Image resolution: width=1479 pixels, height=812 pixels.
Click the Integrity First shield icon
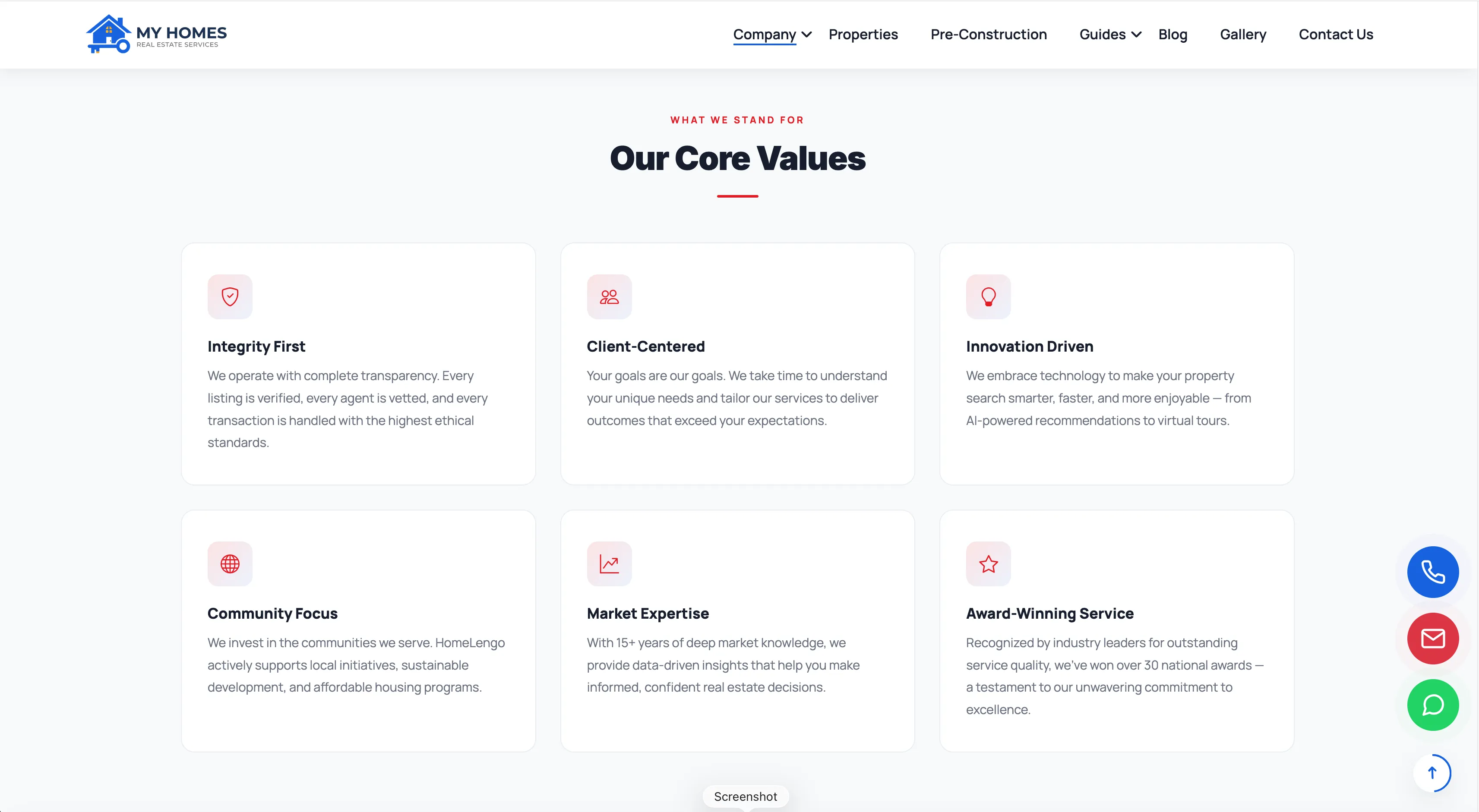click(x=230, y=297)
